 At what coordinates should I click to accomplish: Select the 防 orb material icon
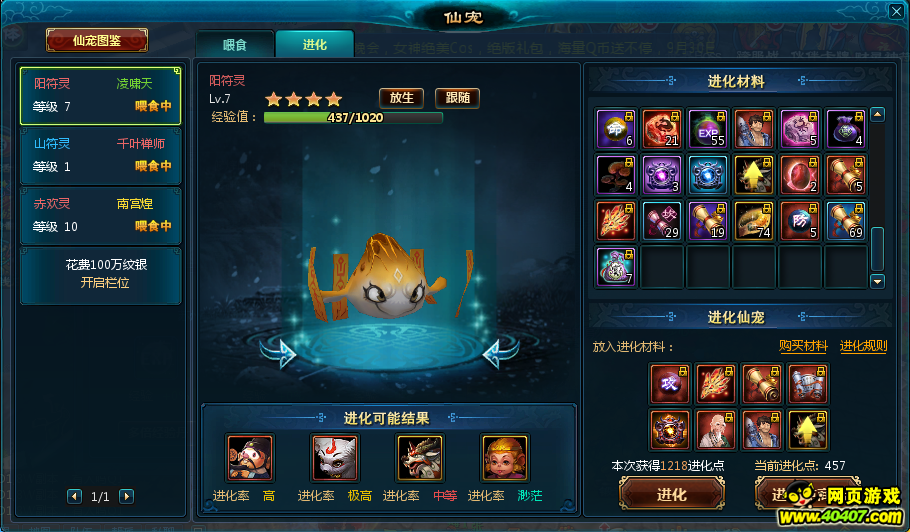(x=800, y=221)
